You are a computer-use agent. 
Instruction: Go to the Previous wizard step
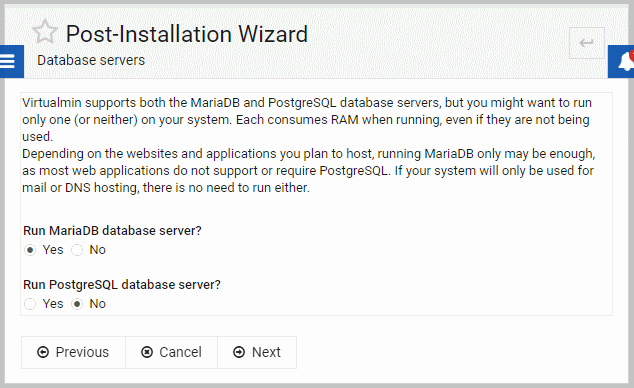click(x=73, y=352)
